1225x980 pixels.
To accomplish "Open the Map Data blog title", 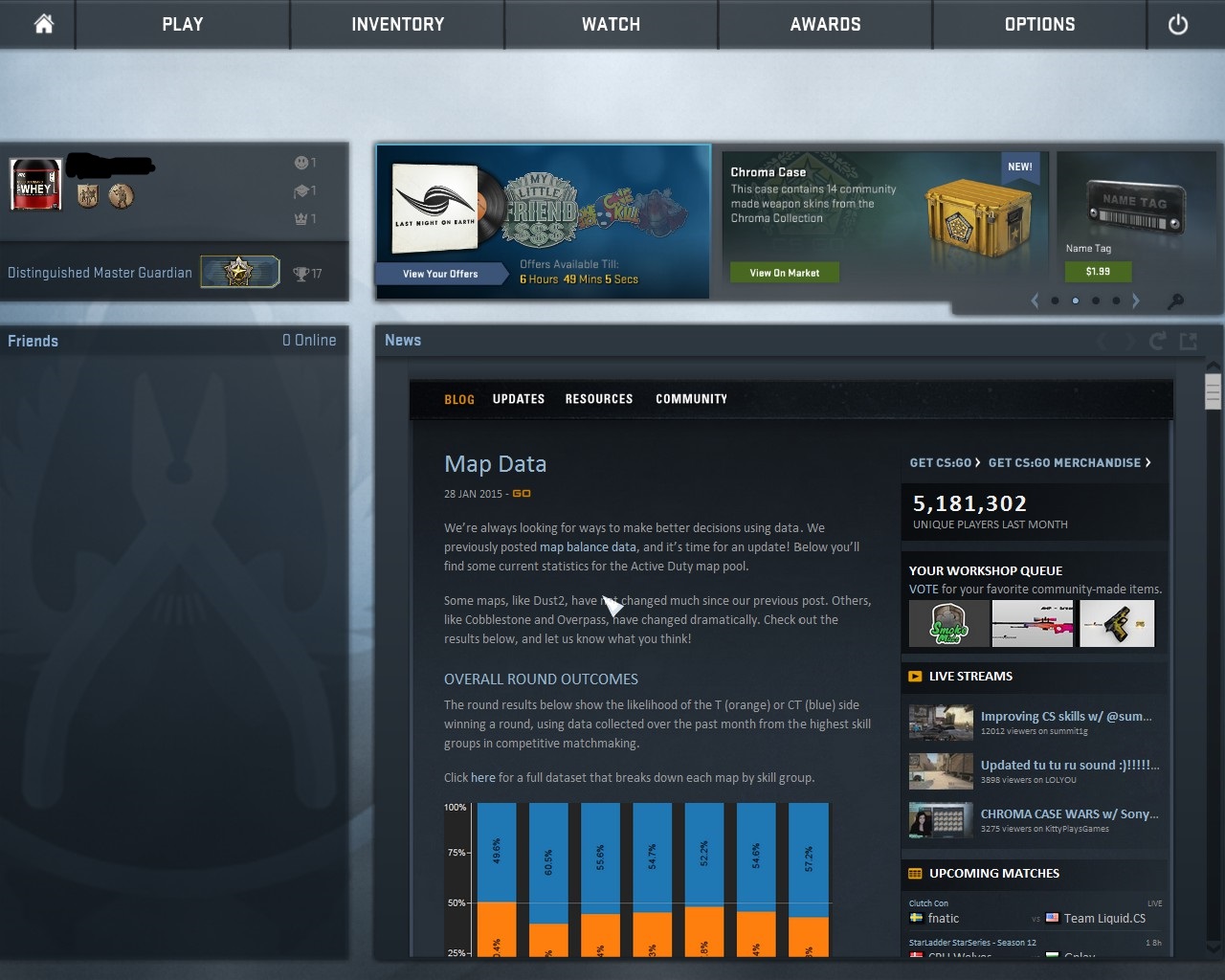I will click(x=495, y=464).
